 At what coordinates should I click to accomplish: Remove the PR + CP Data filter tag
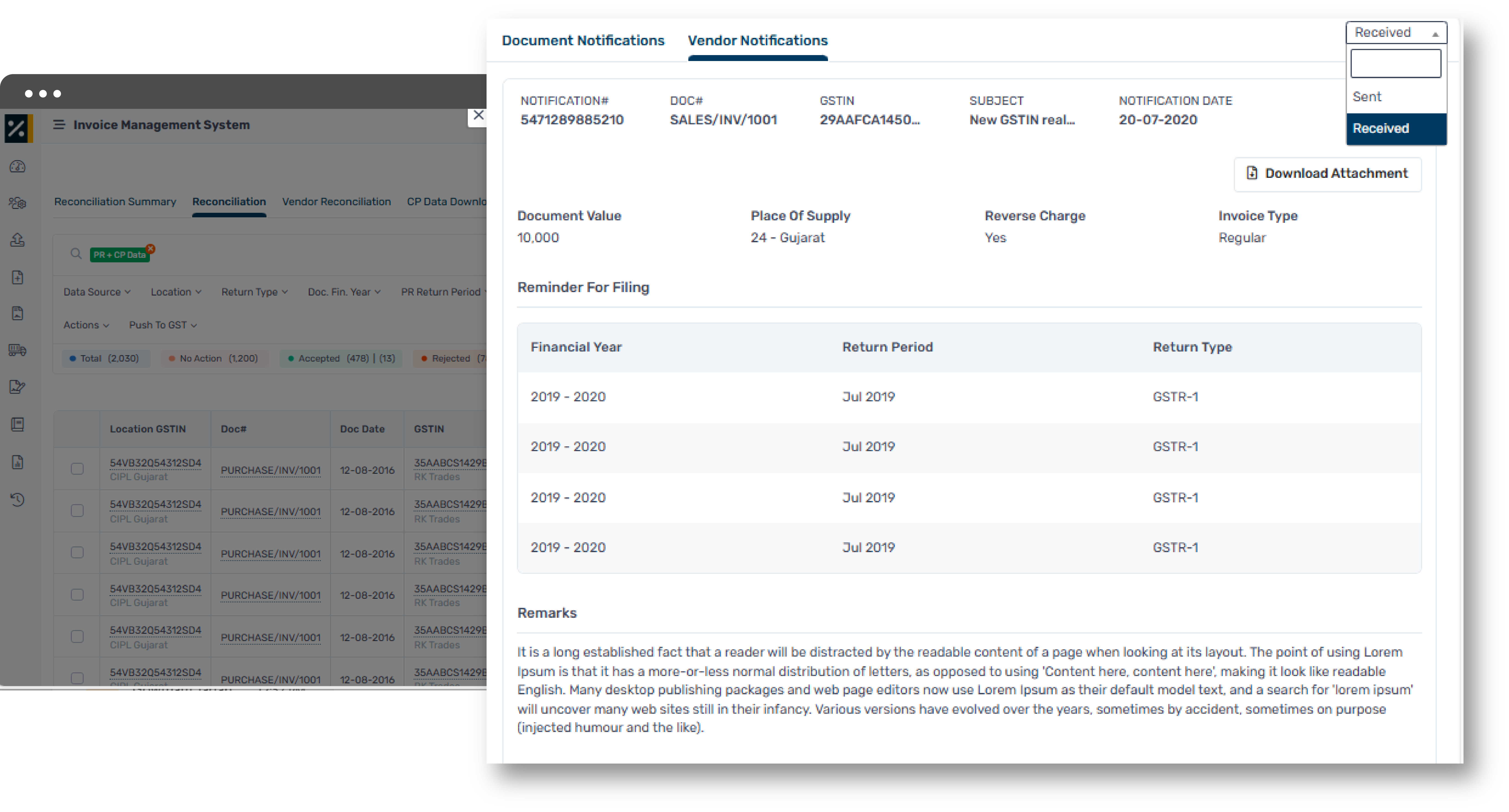pos(151,248)
